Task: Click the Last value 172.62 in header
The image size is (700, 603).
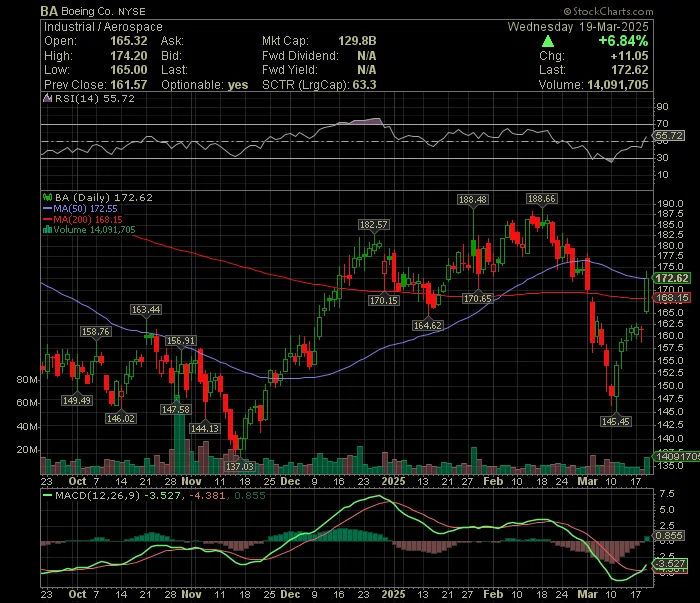Action: click(629, 70)
